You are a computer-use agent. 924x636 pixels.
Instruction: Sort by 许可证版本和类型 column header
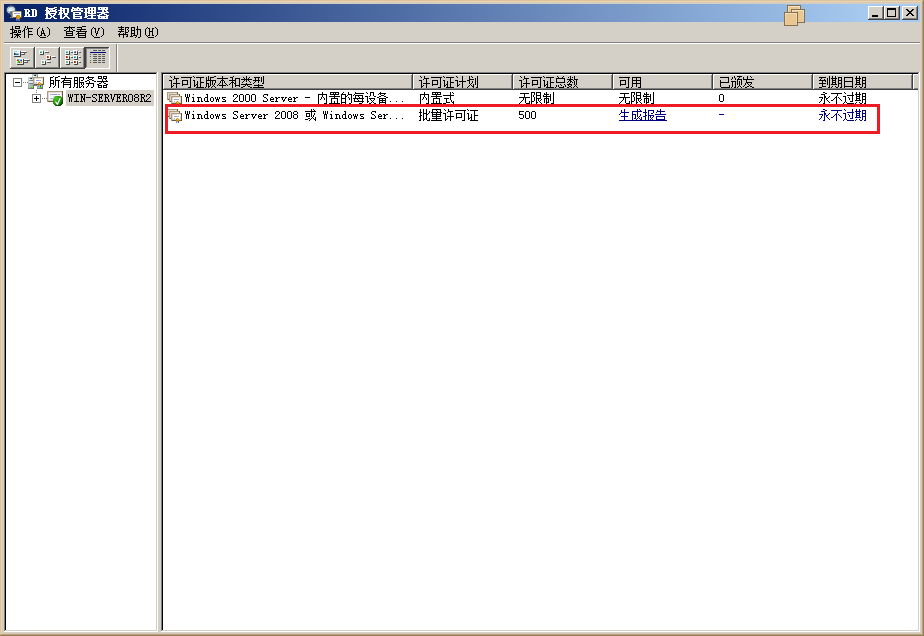[x=288, y=82]
